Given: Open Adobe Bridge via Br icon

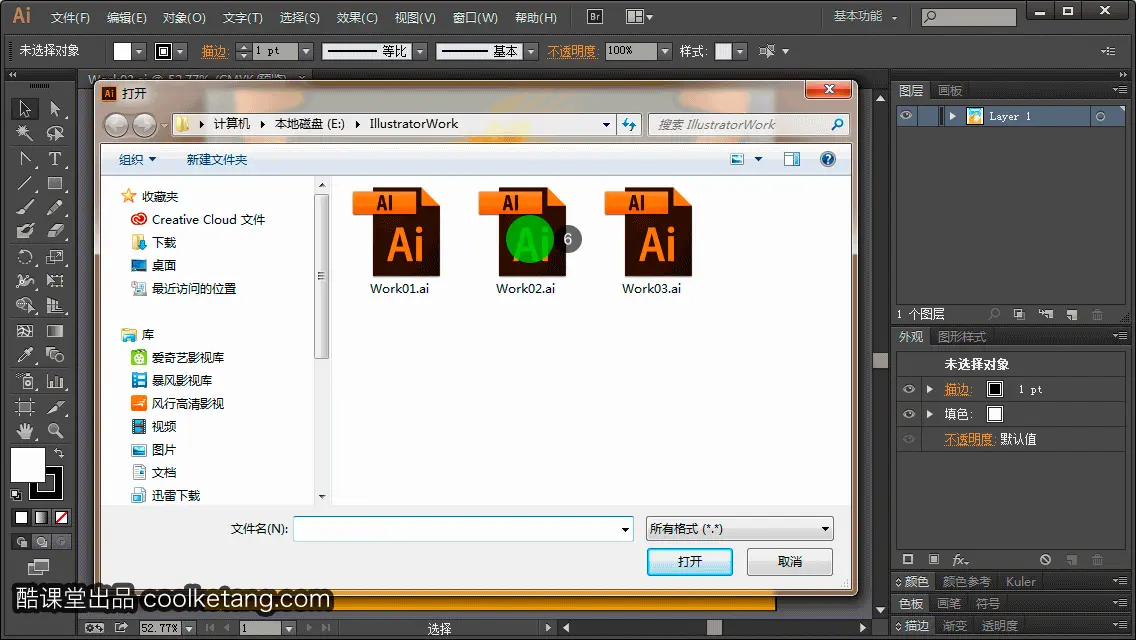Looking at the screenshot, I should coord(595,17).
